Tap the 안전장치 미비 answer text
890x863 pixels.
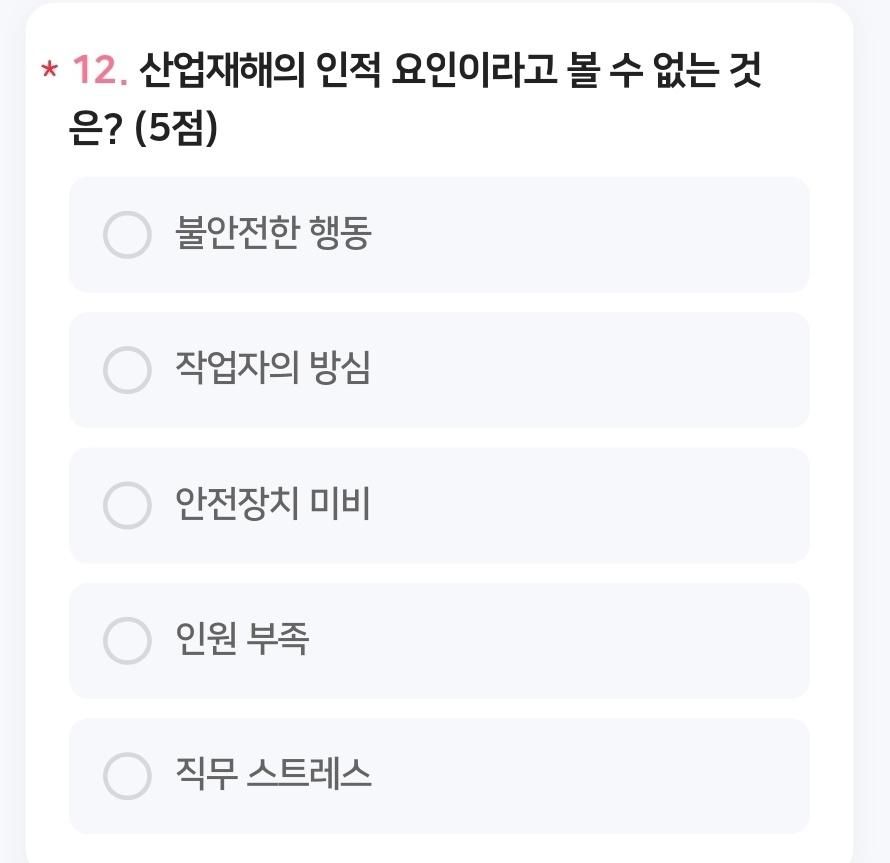click(273, 505)
